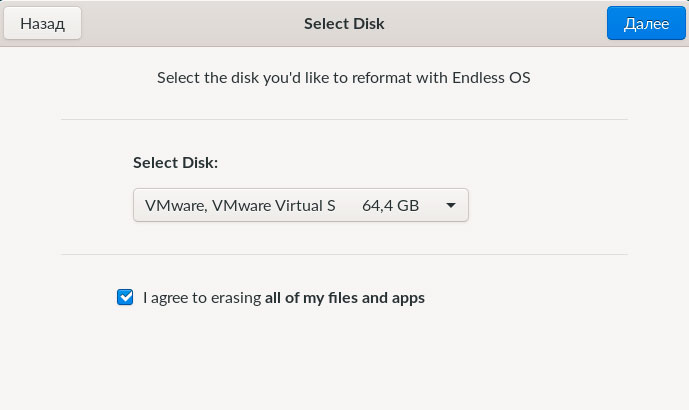
Task: Open the Select Disk combo box
Action: pyautogui.click(x=300, y=205)
